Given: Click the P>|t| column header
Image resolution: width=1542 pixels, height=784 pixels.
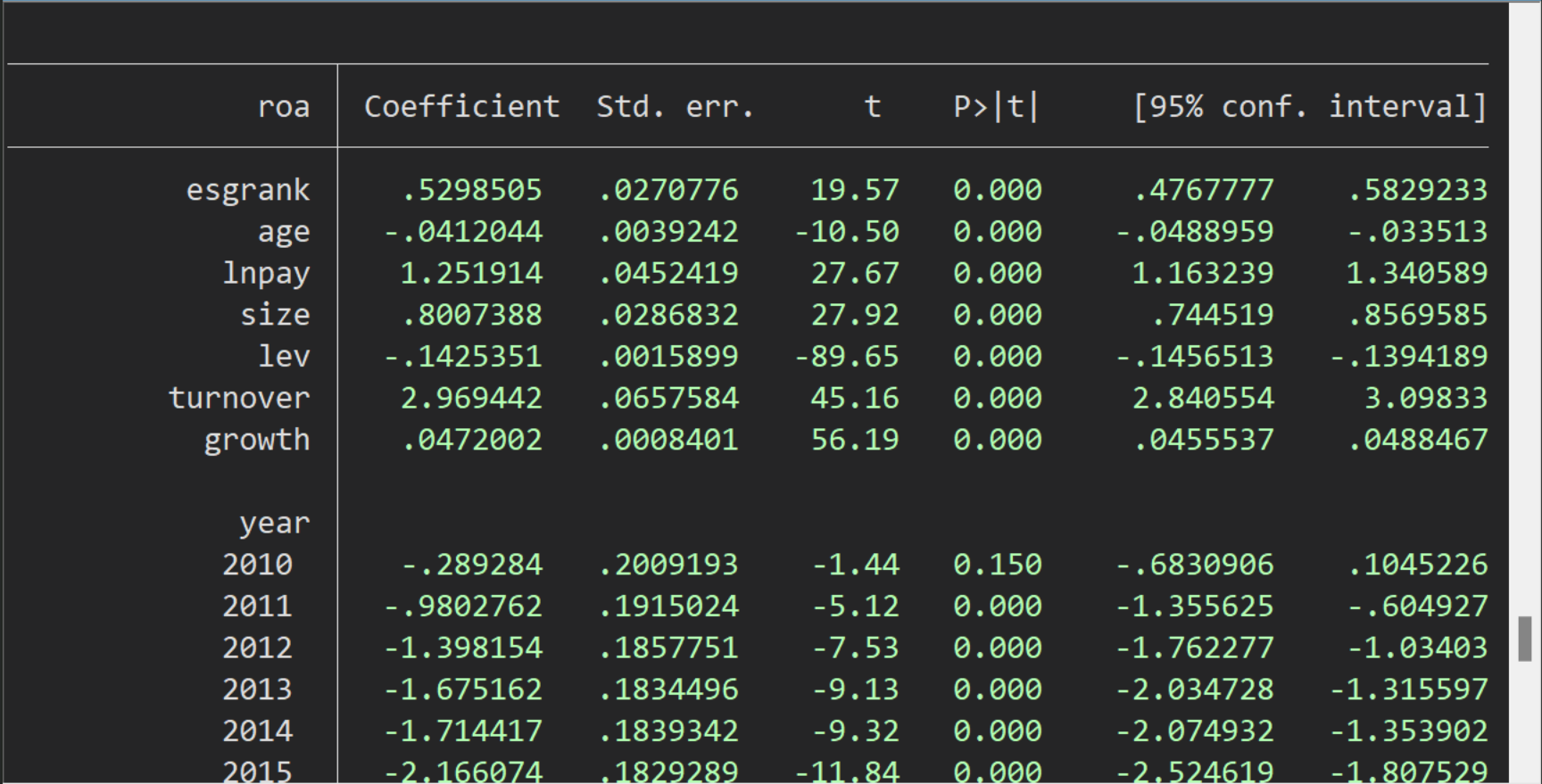Looking at the screenshot, I should click(996, 107).
